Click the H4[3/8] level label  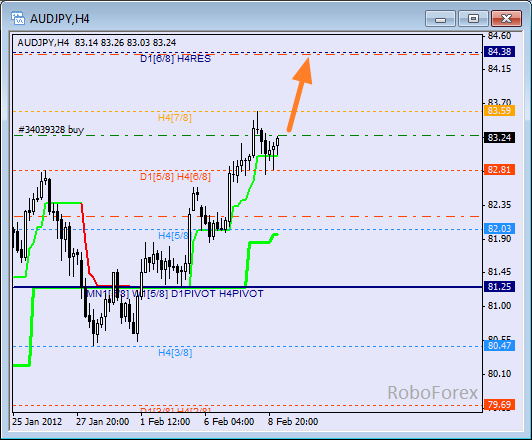[x=175, y=353]
